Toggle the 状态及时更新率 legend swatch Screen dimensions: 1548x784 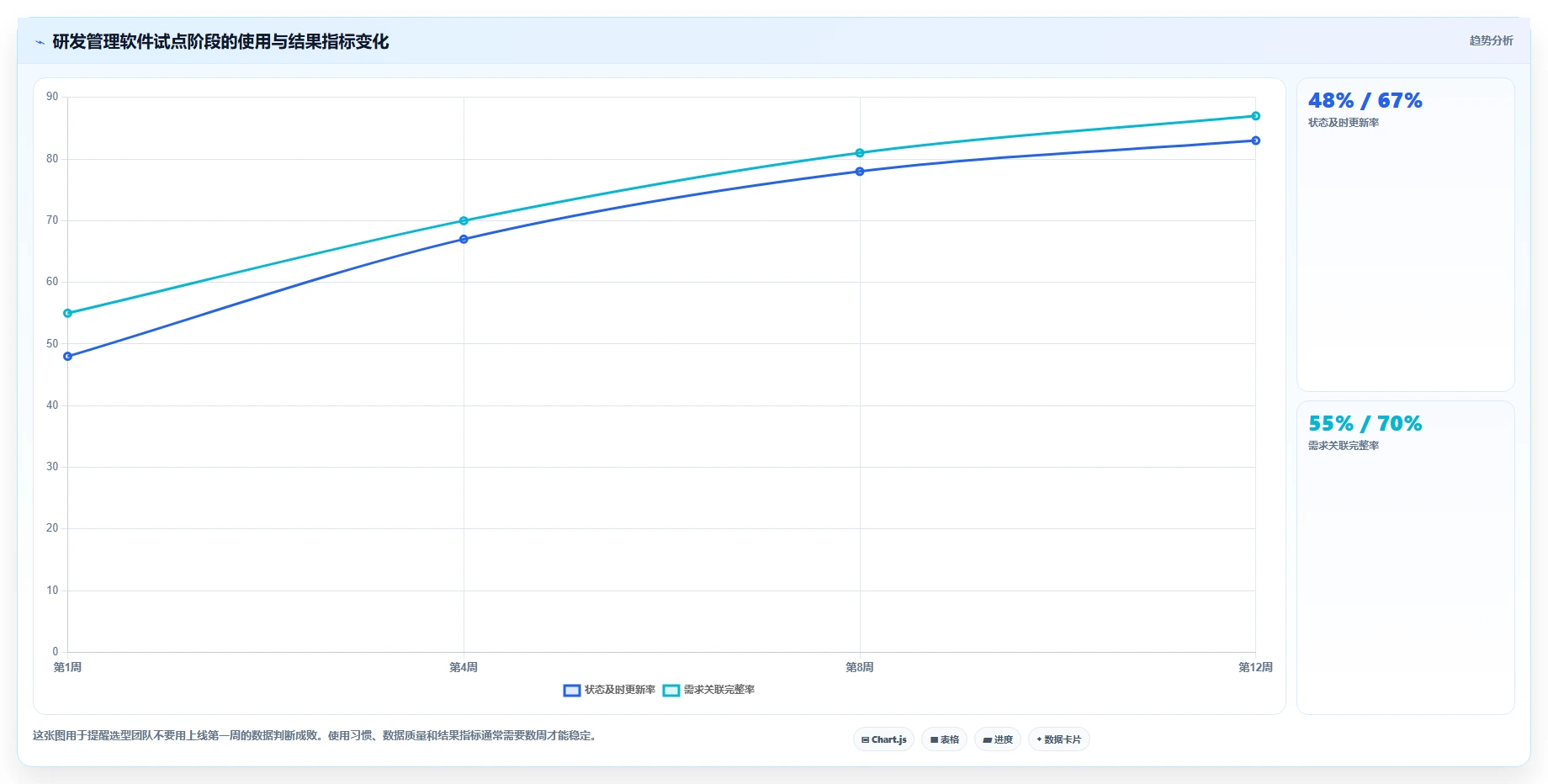click(572, 691)
